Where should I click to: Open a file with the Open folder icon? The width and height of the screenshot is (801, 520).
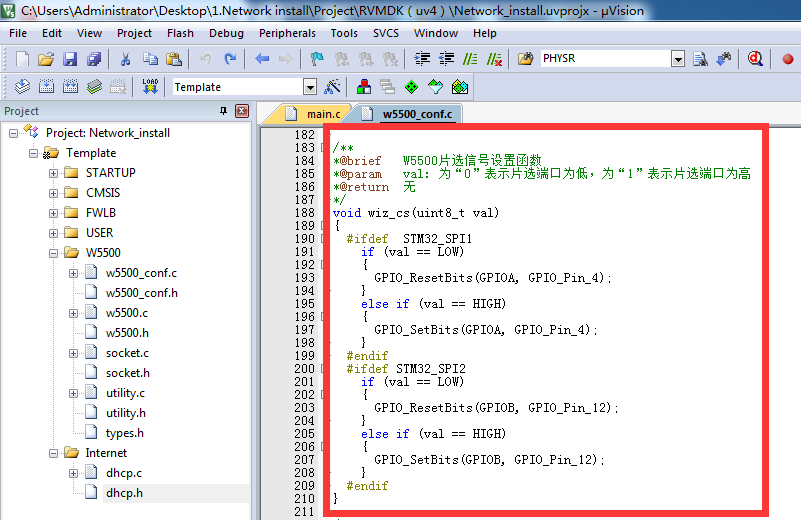click(x=45, y=59)
